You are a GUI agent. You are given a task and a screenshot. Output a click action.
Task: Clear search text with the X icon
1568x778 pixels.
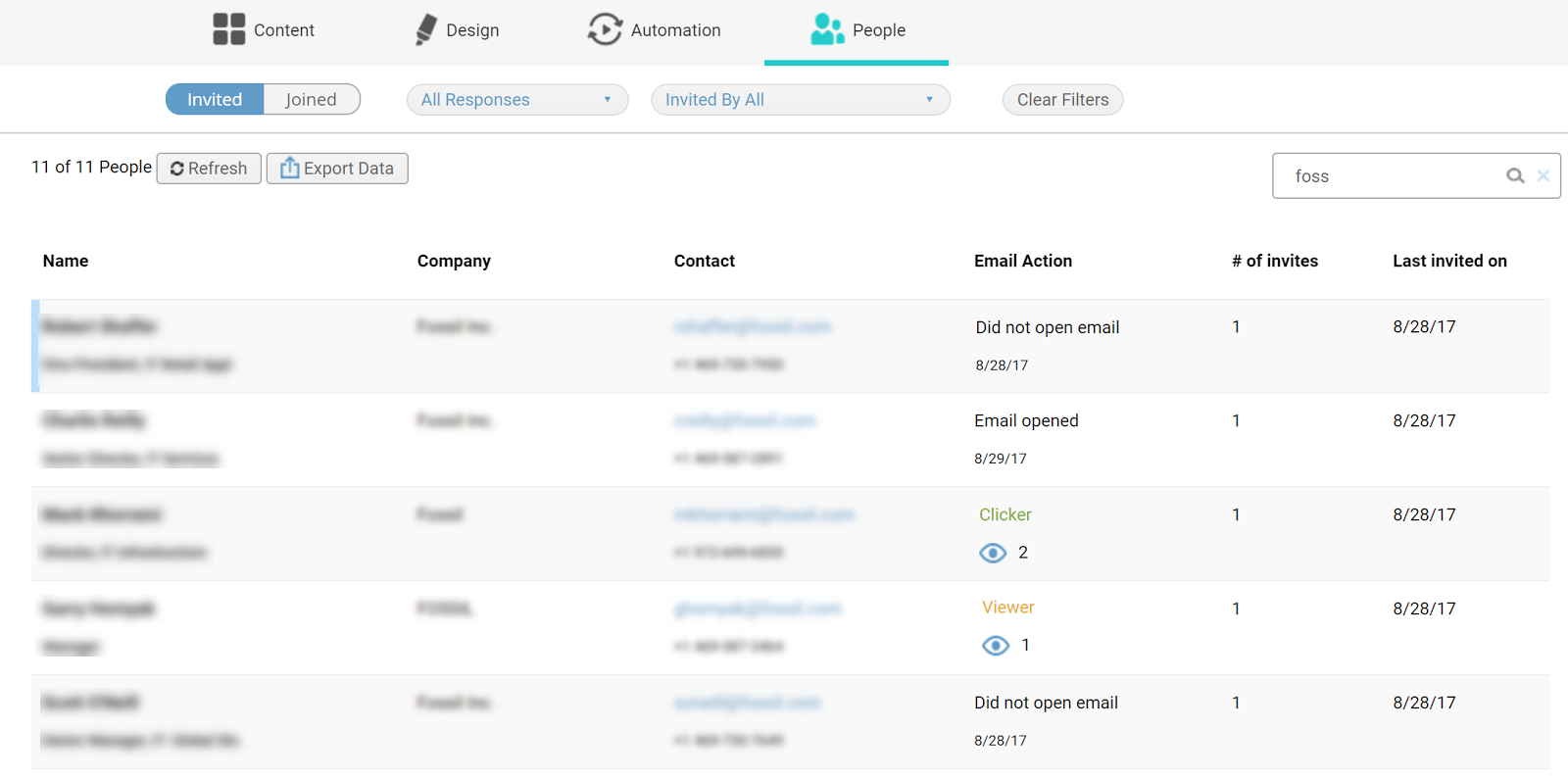(x=1543, y=176)
